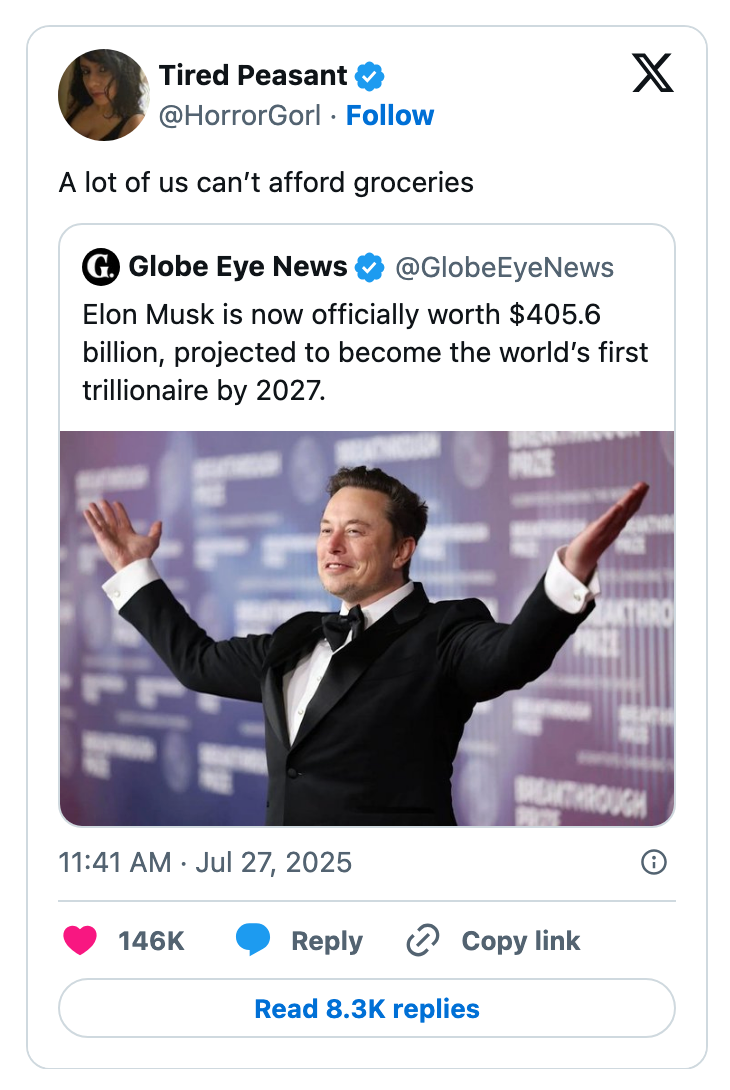Open Tired Peasant's profile picture
The image size is (730, 1090).
[x=103, y=94]
